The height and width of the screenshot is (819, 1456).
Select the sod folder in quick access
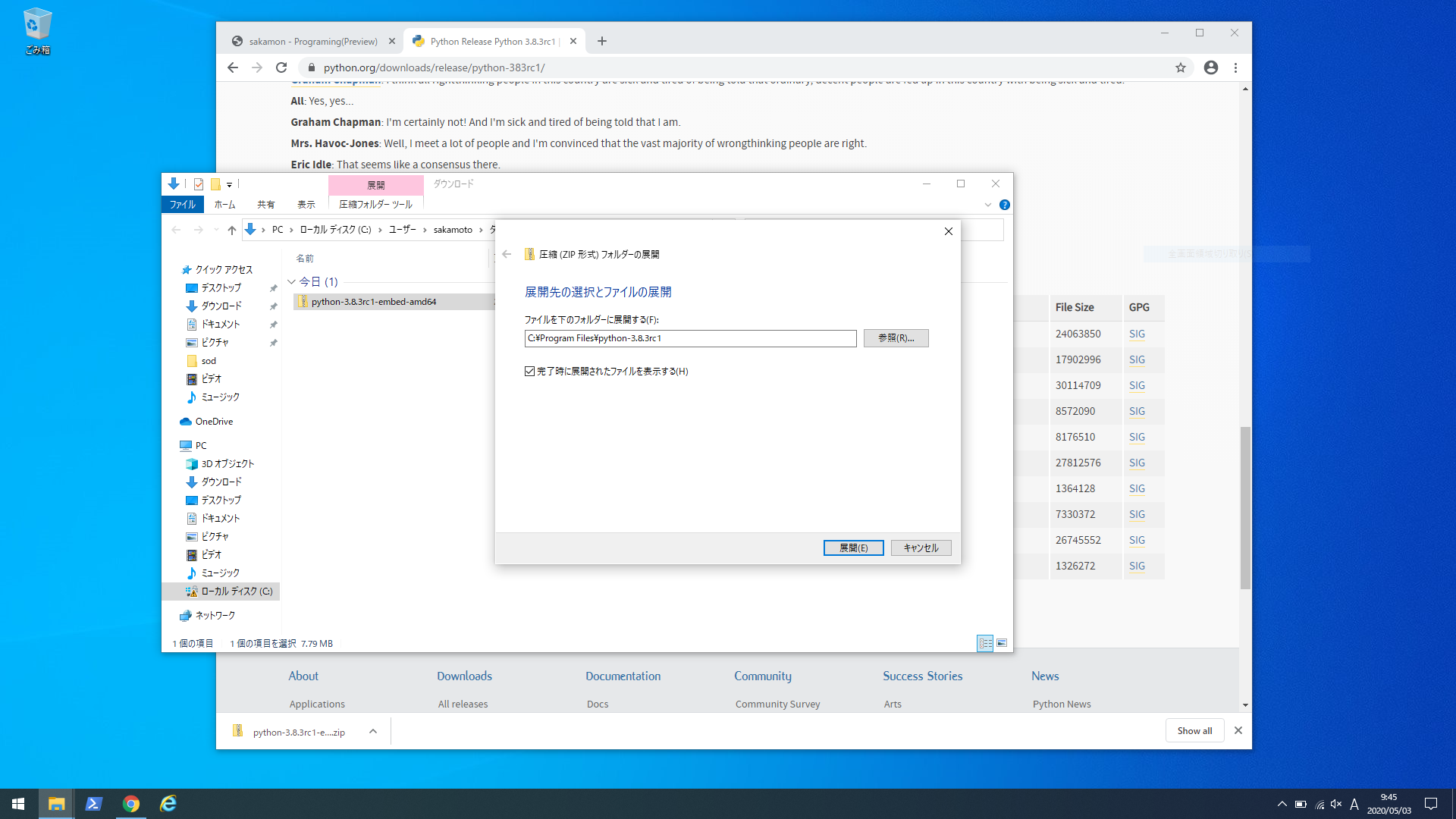202,361
